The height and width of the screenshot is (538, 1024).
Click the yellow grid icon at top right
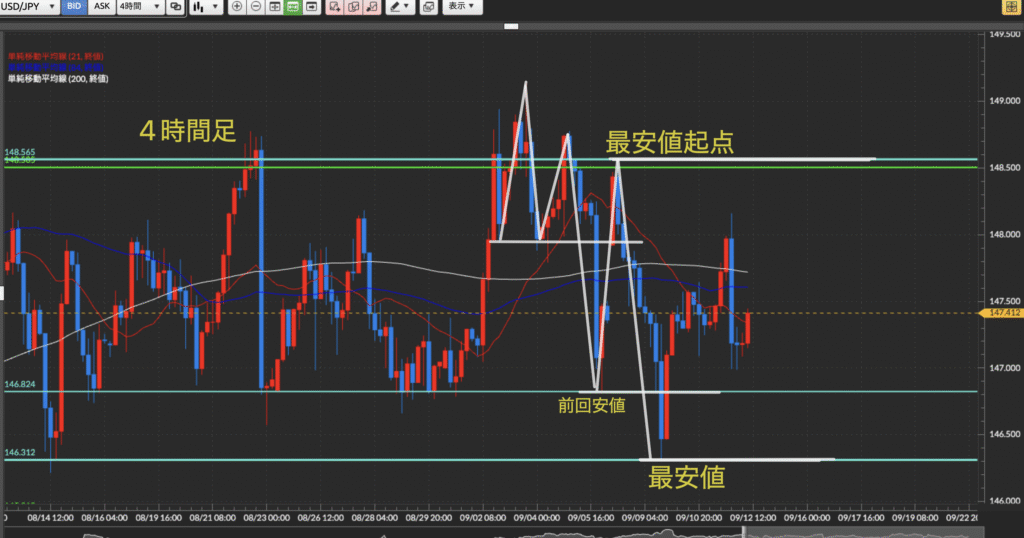1012,7
